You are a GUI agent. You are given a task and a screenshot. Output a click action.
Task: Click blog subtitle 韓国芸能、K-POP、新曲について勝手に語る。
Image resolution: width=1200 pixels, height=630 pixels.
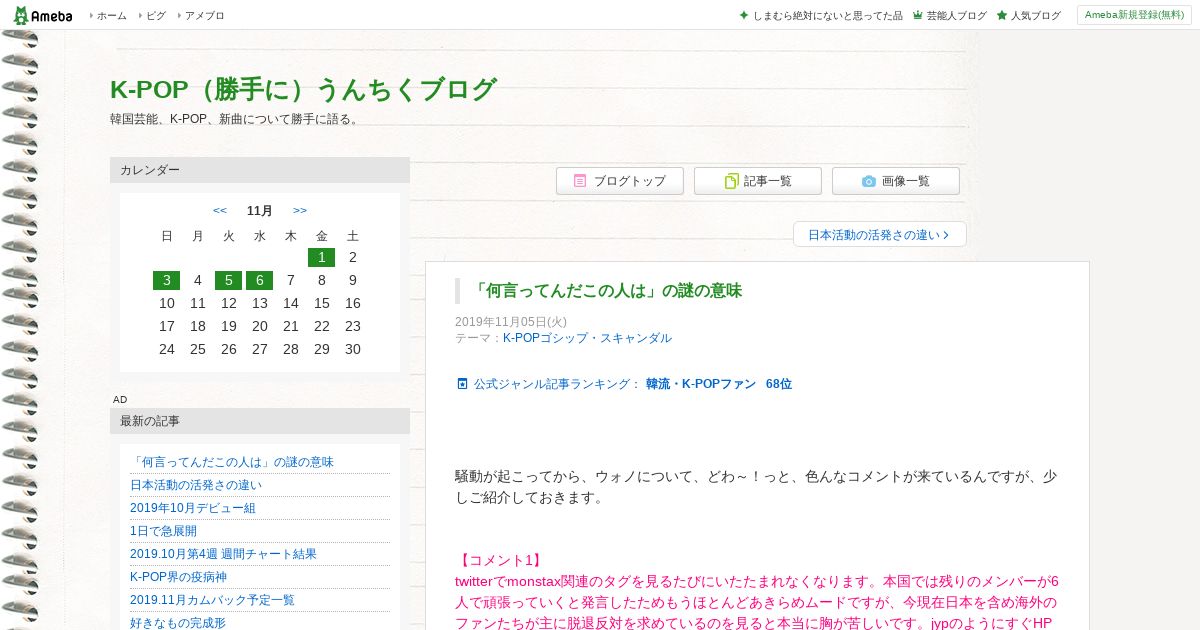[x=235, y=119]
